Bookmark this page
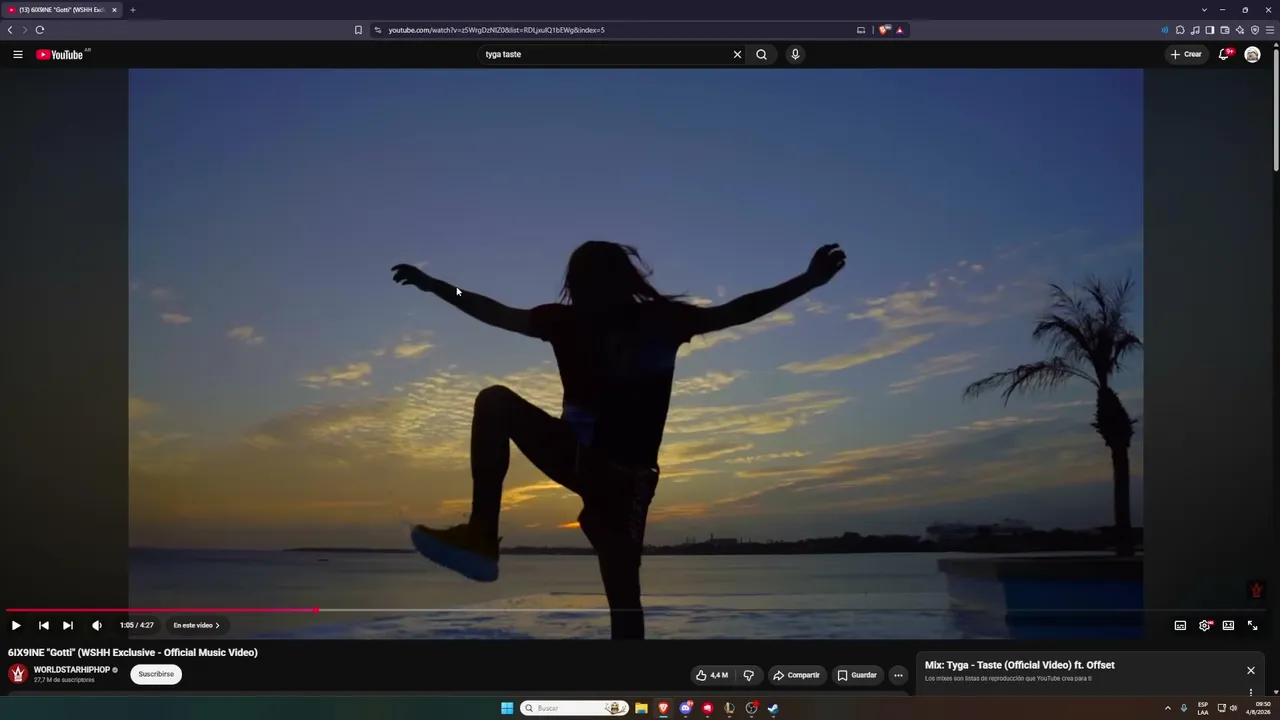Image resolution: width=1280 pixels, height=720 pixels. [x=358, y=30]
